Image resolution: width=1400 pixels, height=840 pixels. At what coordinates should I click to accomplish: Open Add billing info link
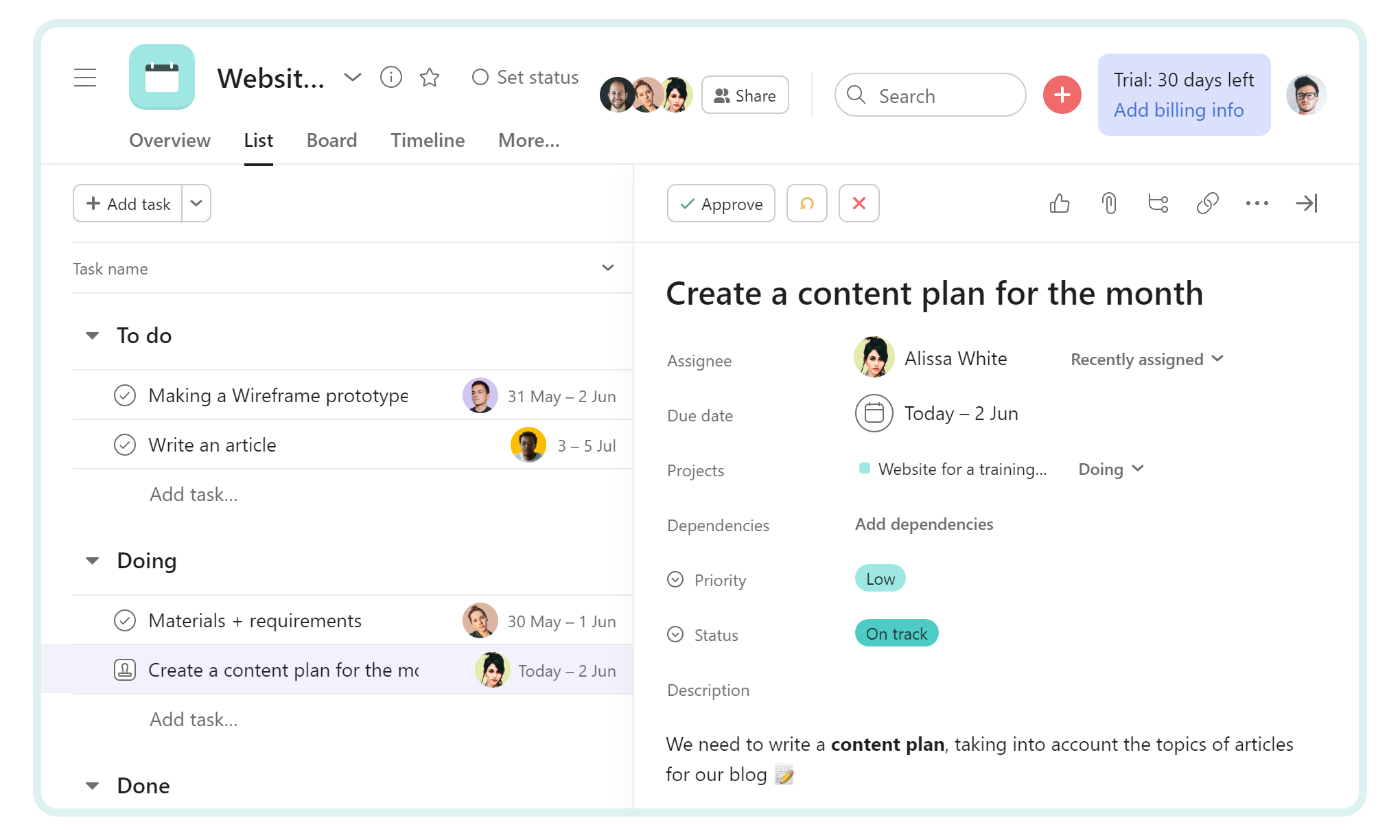pyautogui.click(x=1178, y=110)
